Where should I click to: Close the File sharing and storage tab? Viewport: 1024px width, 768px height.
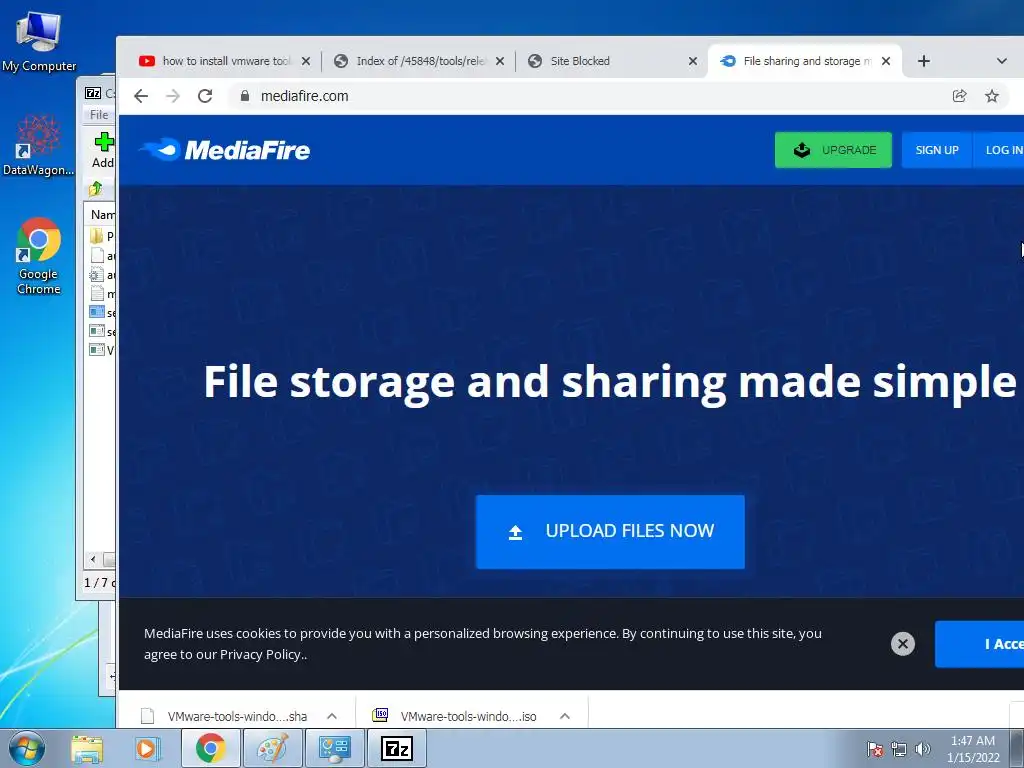coord(886,61)
